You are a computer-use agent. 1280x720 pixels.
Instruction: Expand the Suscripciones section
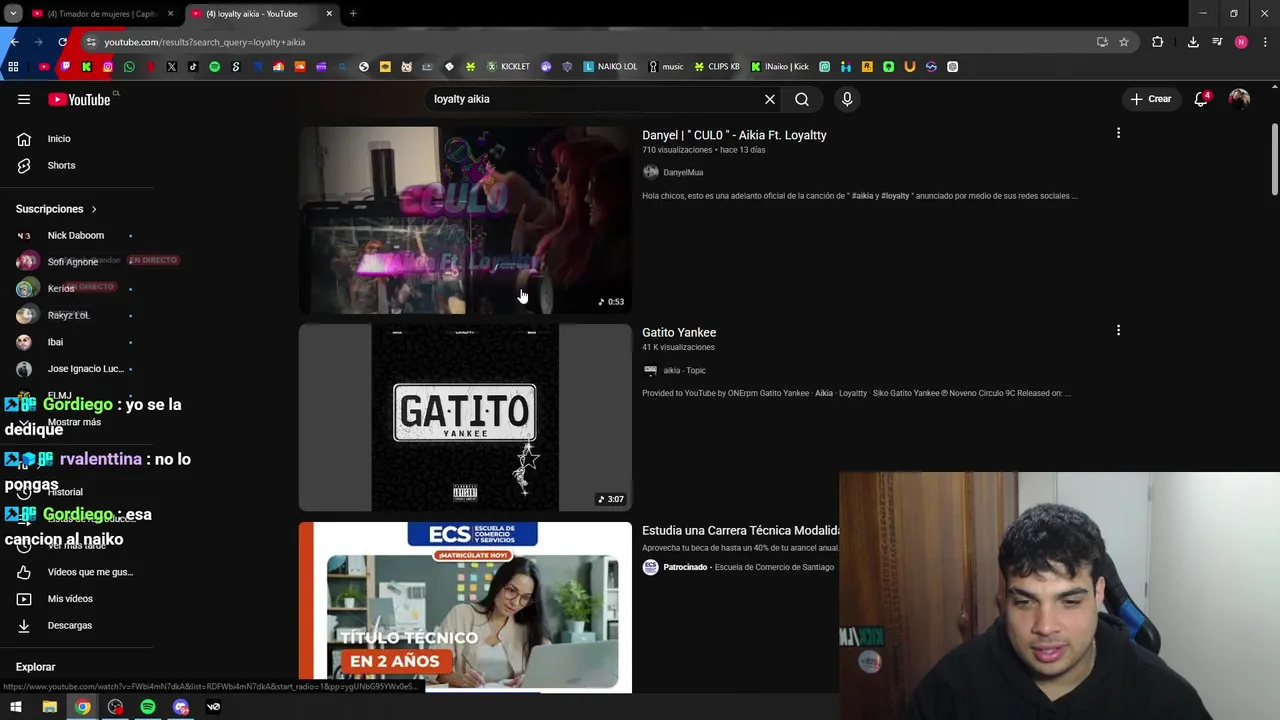pyautogui.click(x=56, y=209)
